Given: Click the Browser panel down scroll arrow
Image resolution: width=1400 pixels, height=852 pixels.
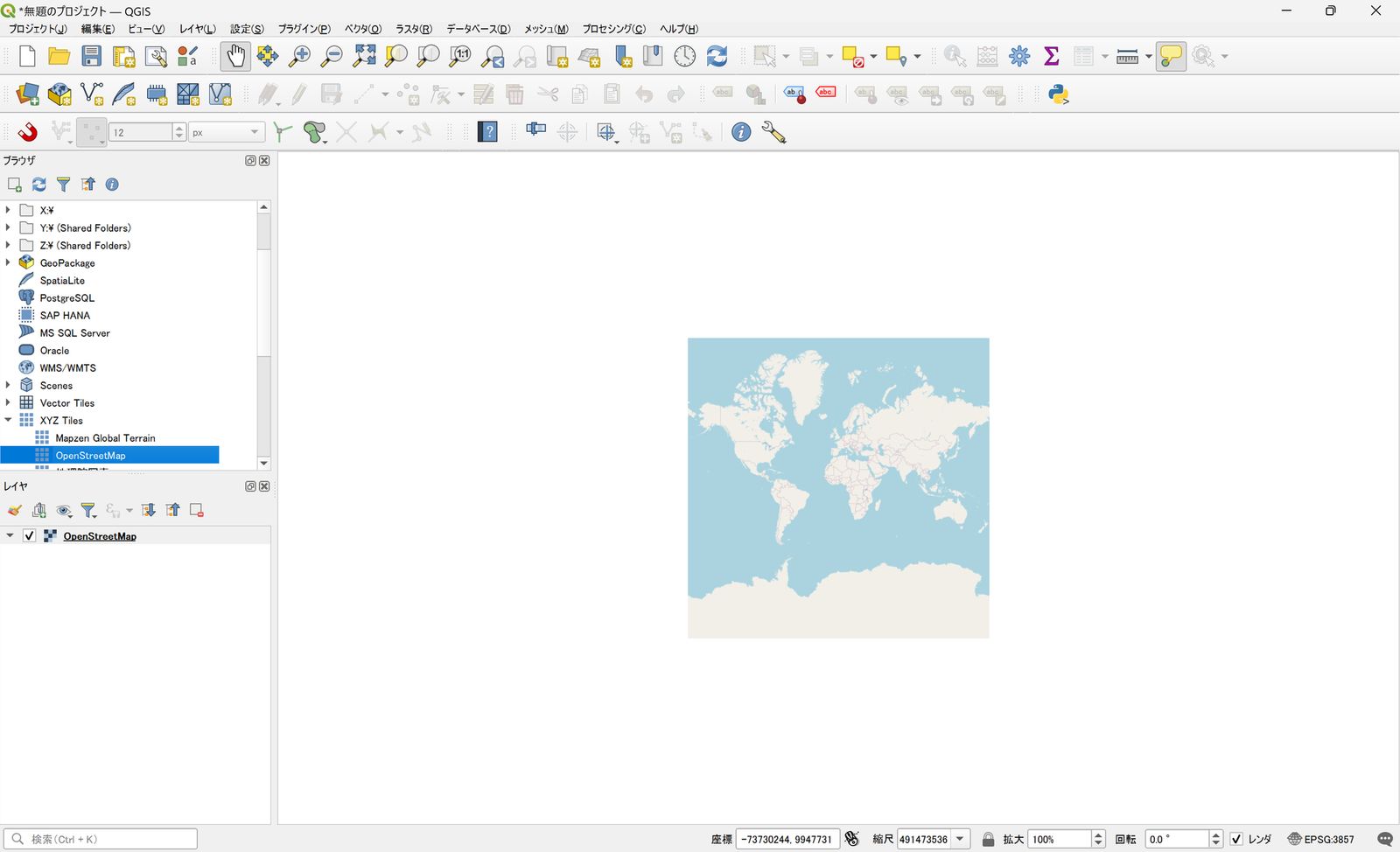Looking at the screenshot, I should [x=263, y=463].
